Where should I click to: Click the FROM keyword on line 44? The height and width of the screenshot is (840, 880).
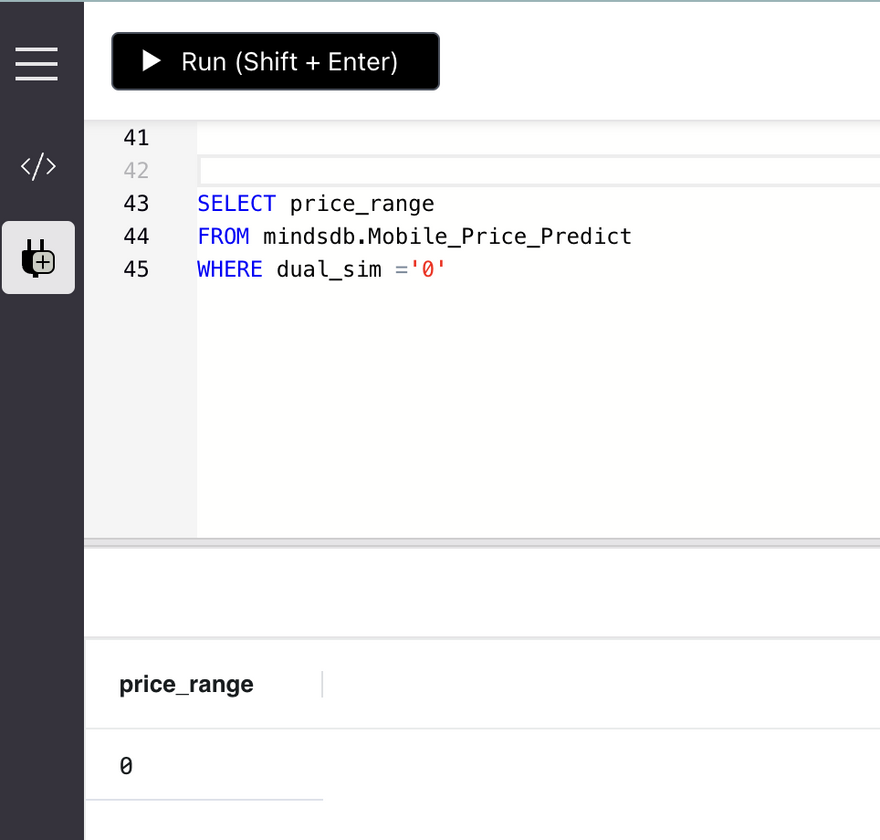click(x=223, y=237)
